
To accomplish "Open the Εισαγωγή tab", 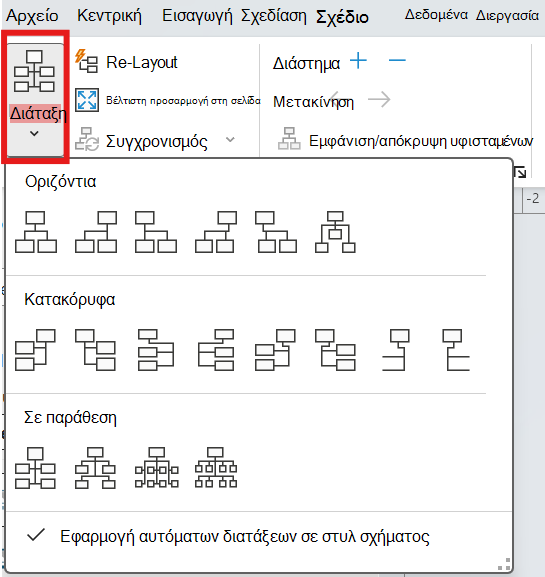I will click(x=197, y=16).
